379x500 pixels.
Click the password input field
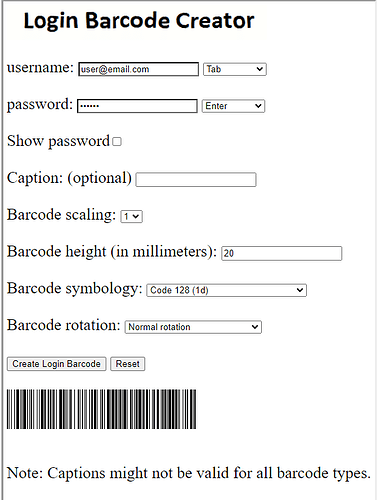137,106
